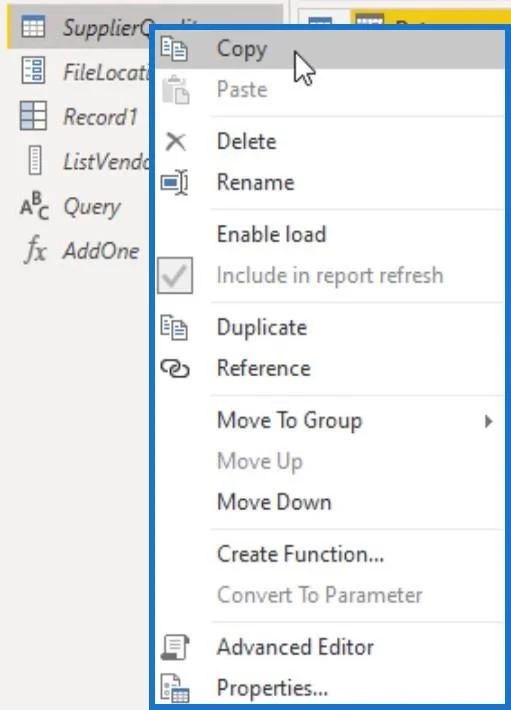The width and height of the screenshot is (511, 710).
Task: Toggle the Include in report refresh checkbox
Action: pos(175,275)
